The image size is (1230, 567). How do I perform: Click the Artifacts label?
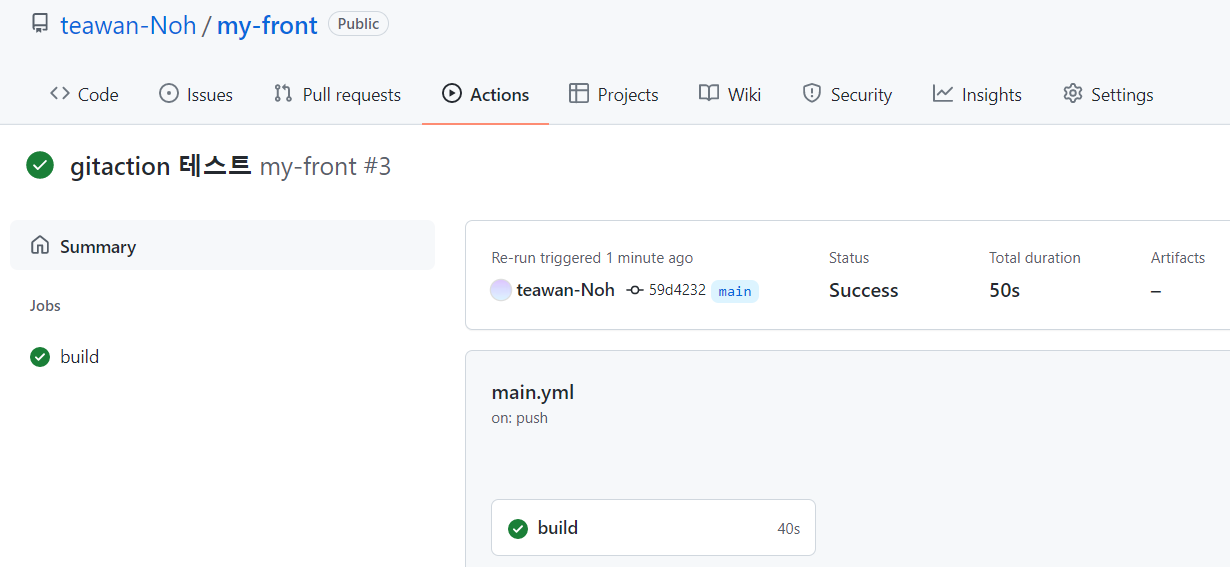[1178, 258]
